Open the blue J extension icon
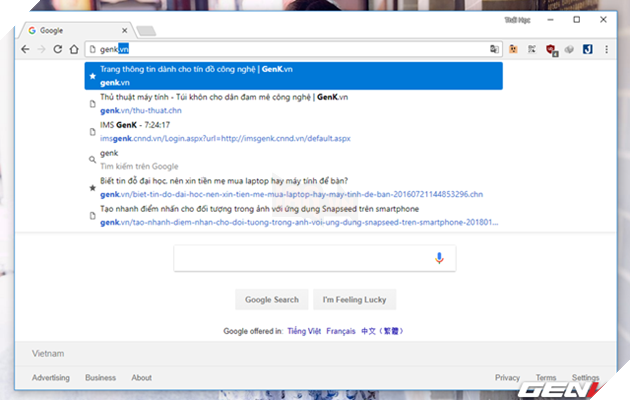 pos(587,49)
